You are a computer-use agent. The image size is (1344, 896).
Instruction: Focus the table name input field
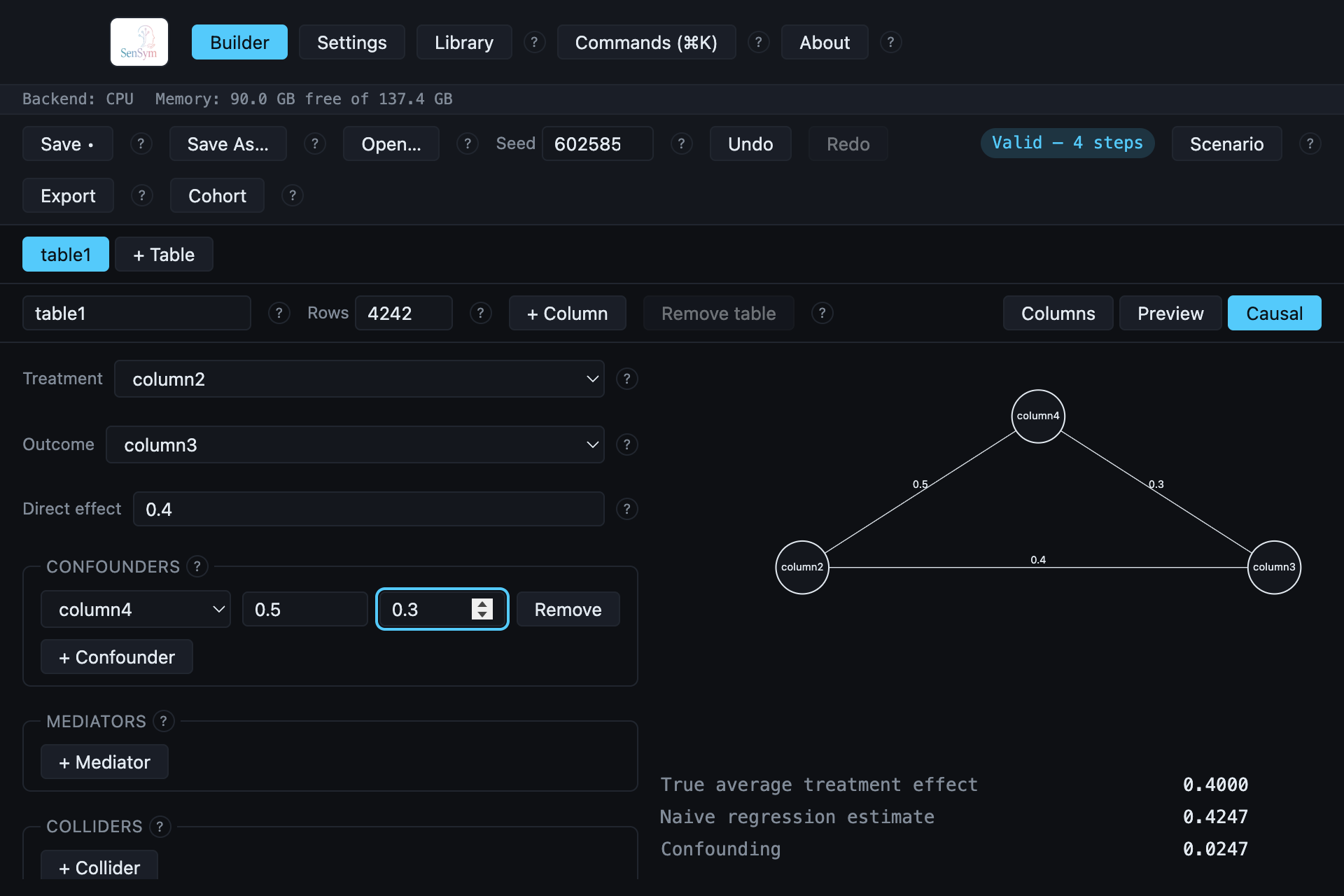(136, 313)
